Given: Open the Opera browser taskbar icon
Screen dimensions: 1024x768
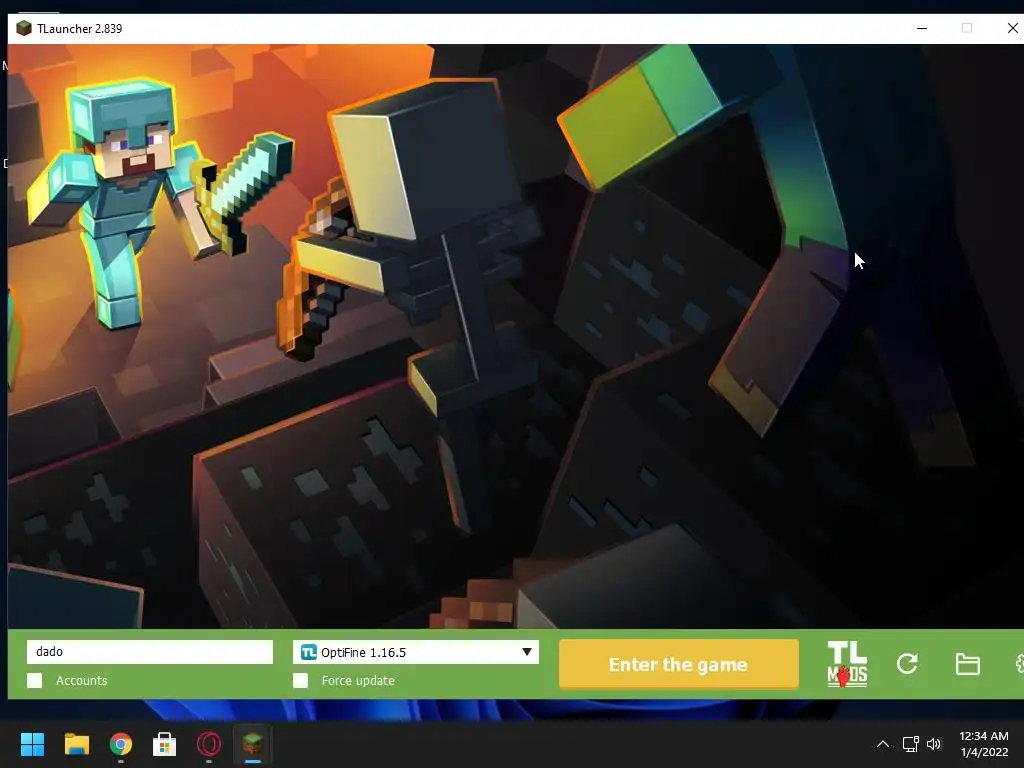Looking at the screenshot, I should pyautogui.click(x=209, y=744).
